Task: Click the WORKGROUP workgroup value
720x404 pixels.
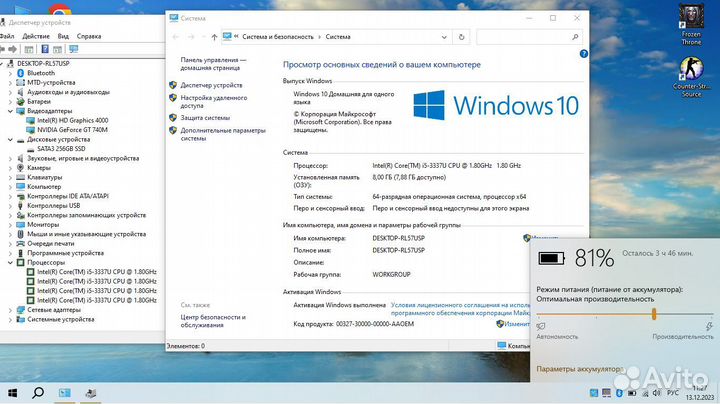Action: click(391, 275)
